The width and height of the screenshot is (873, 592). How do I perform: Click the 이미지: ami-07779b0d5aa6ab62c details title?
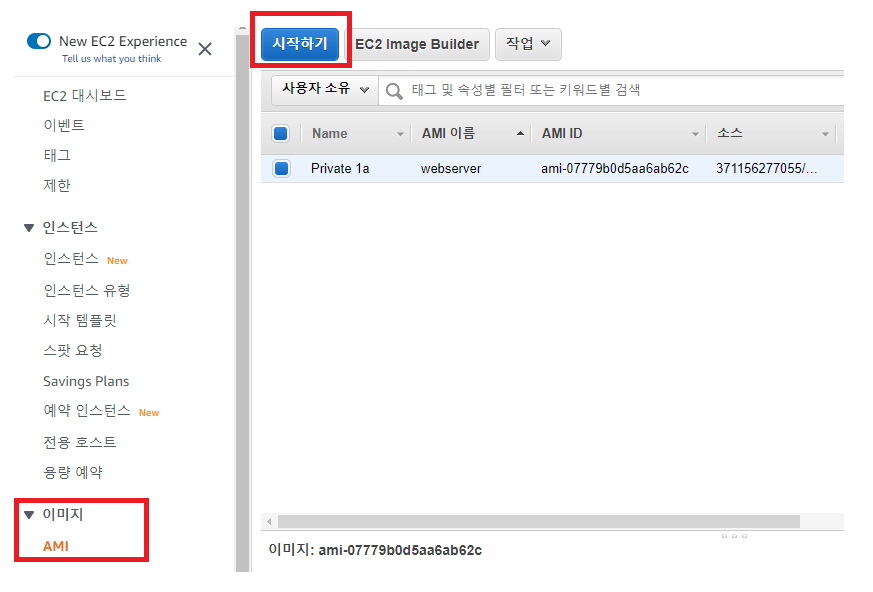[375, 550]
